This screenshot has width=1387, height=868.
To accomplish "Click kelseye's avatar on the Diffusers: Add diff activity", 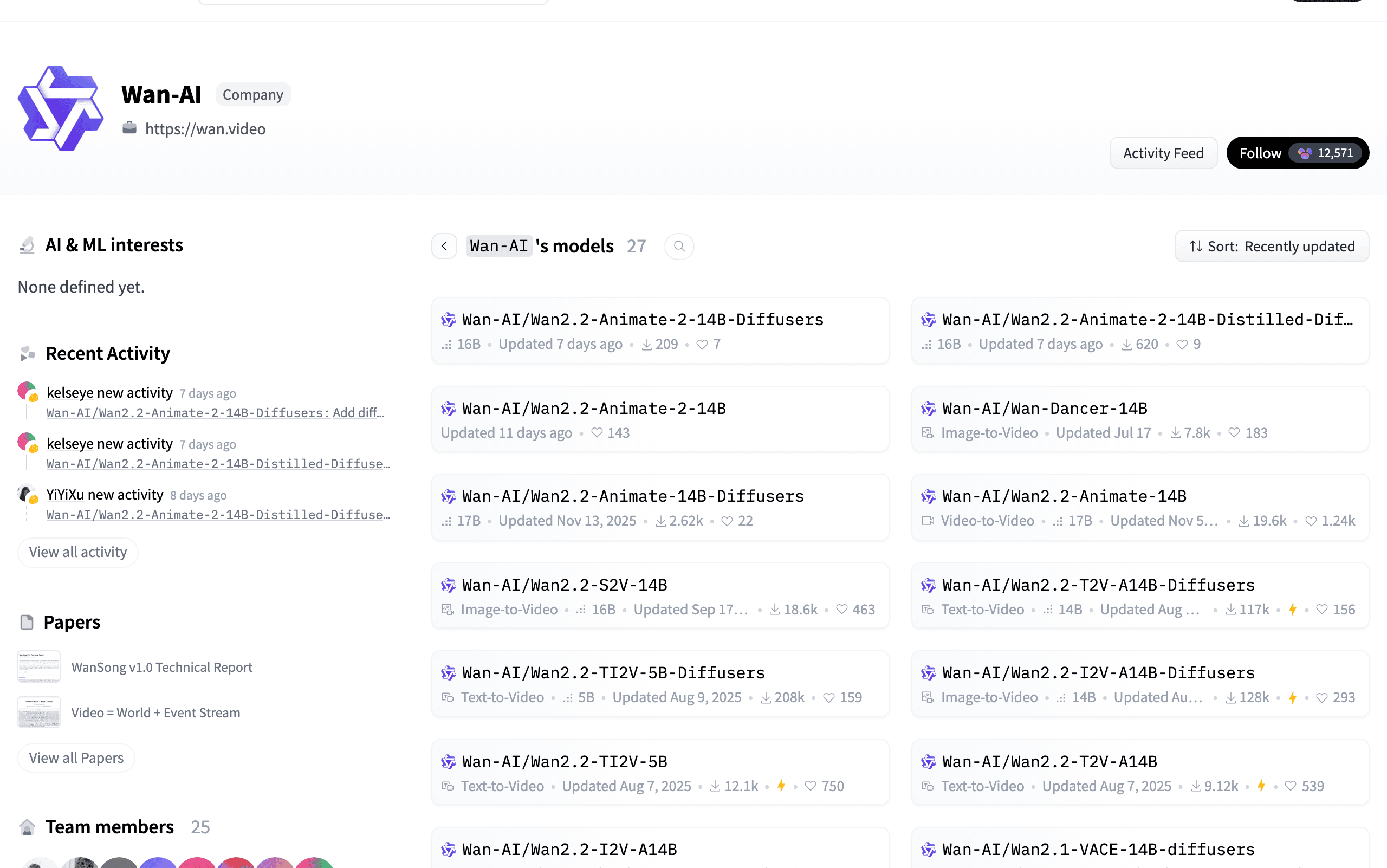I will 28,392.
